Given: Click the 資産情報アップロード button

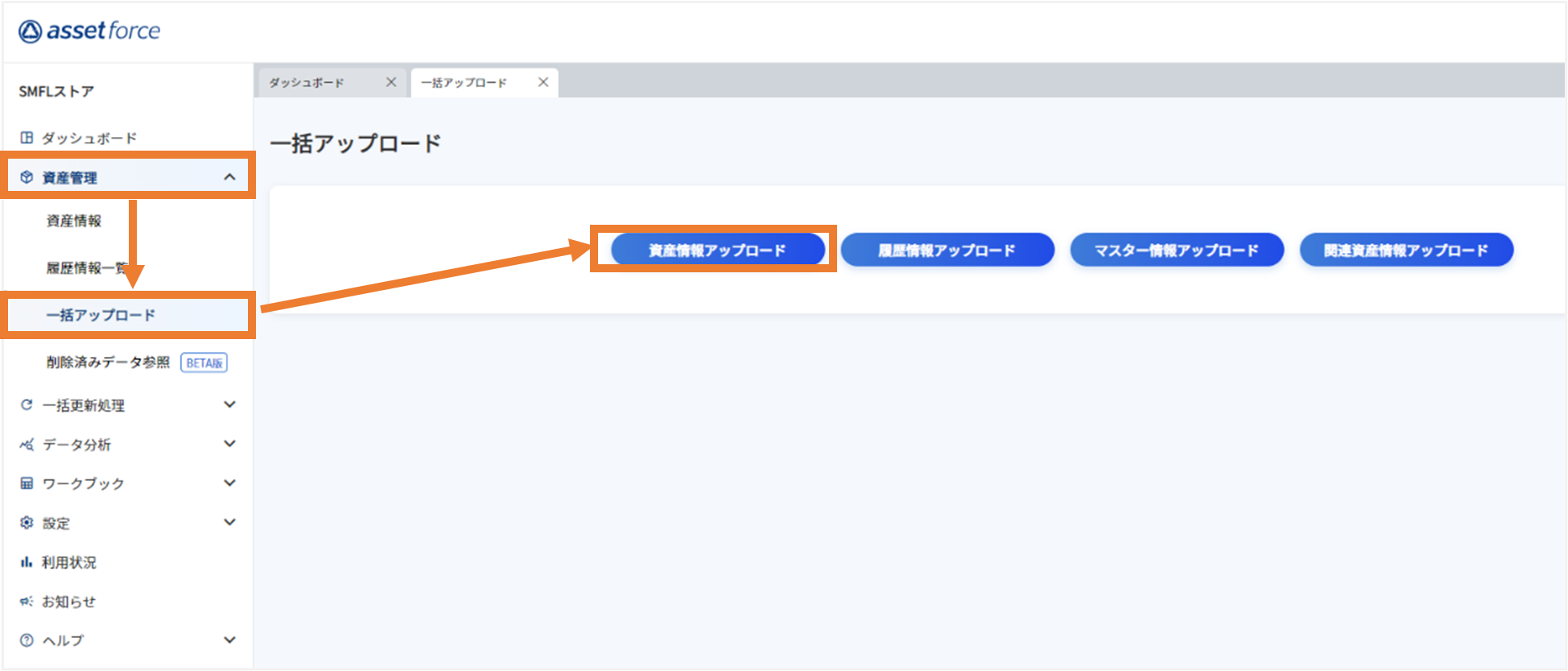Looking at the screenshot, I should tap(718, 250).
